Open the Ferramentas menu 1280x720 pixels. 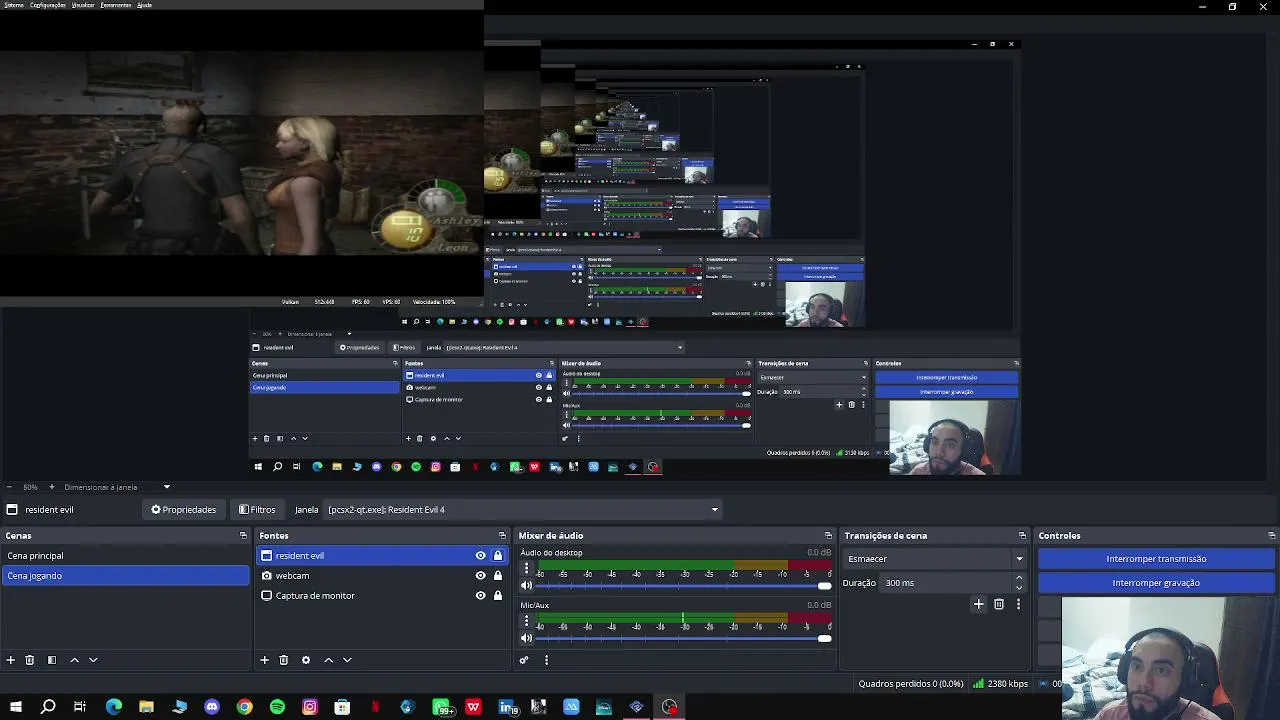[x=116, y=5]
